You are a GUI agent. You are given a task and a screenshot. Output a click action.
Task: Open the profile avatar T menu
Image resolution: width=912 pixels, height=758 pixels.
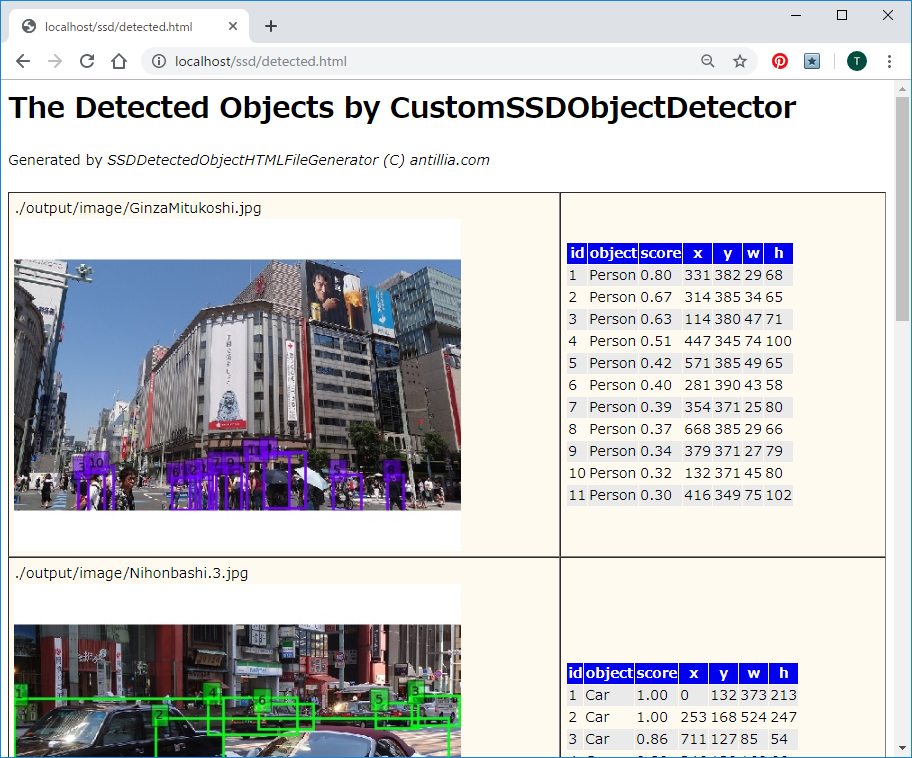[x=857, y=61]
